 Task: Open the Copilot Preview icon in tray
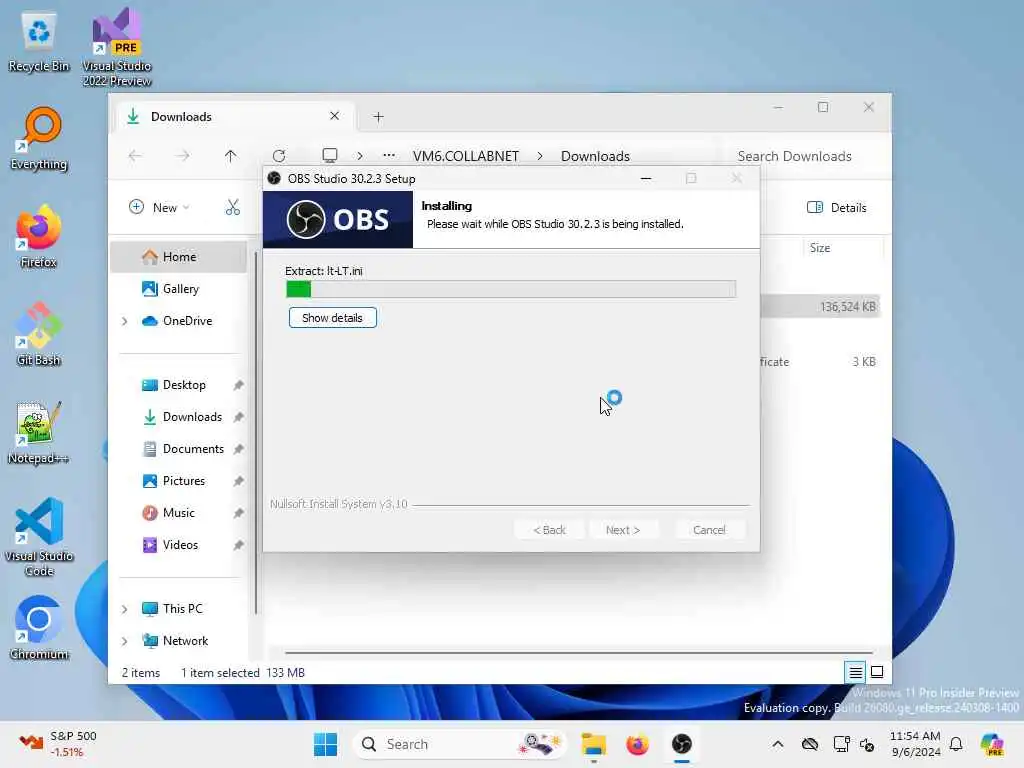[x=992, y=744]
